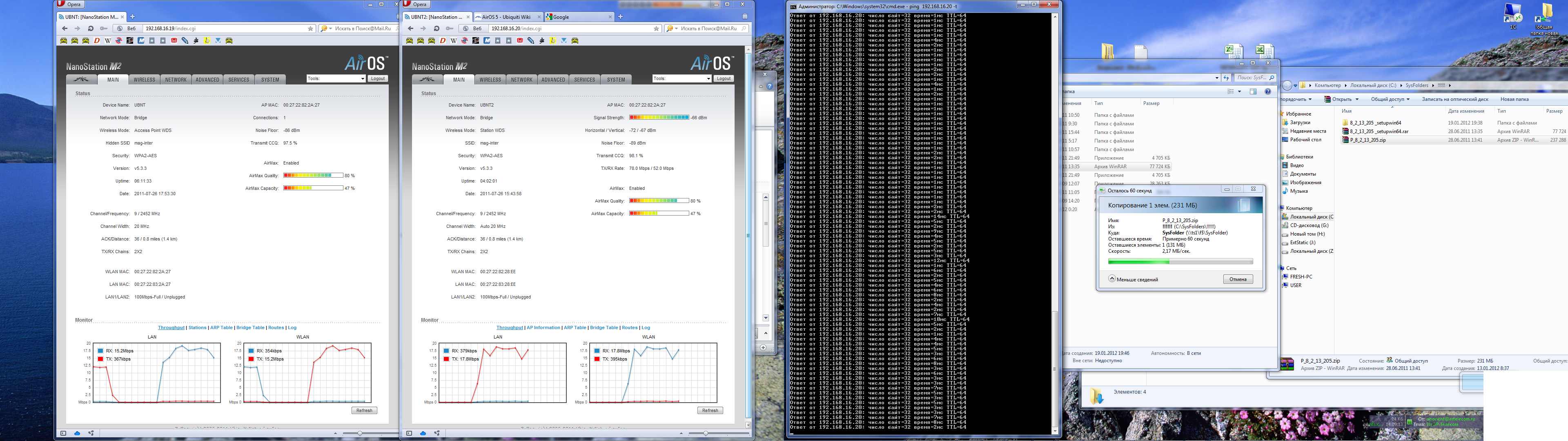The image size is (1568, 441).
Task: Click Новая папка in the Explorer toolbar
Action: tap(1514, 99)
